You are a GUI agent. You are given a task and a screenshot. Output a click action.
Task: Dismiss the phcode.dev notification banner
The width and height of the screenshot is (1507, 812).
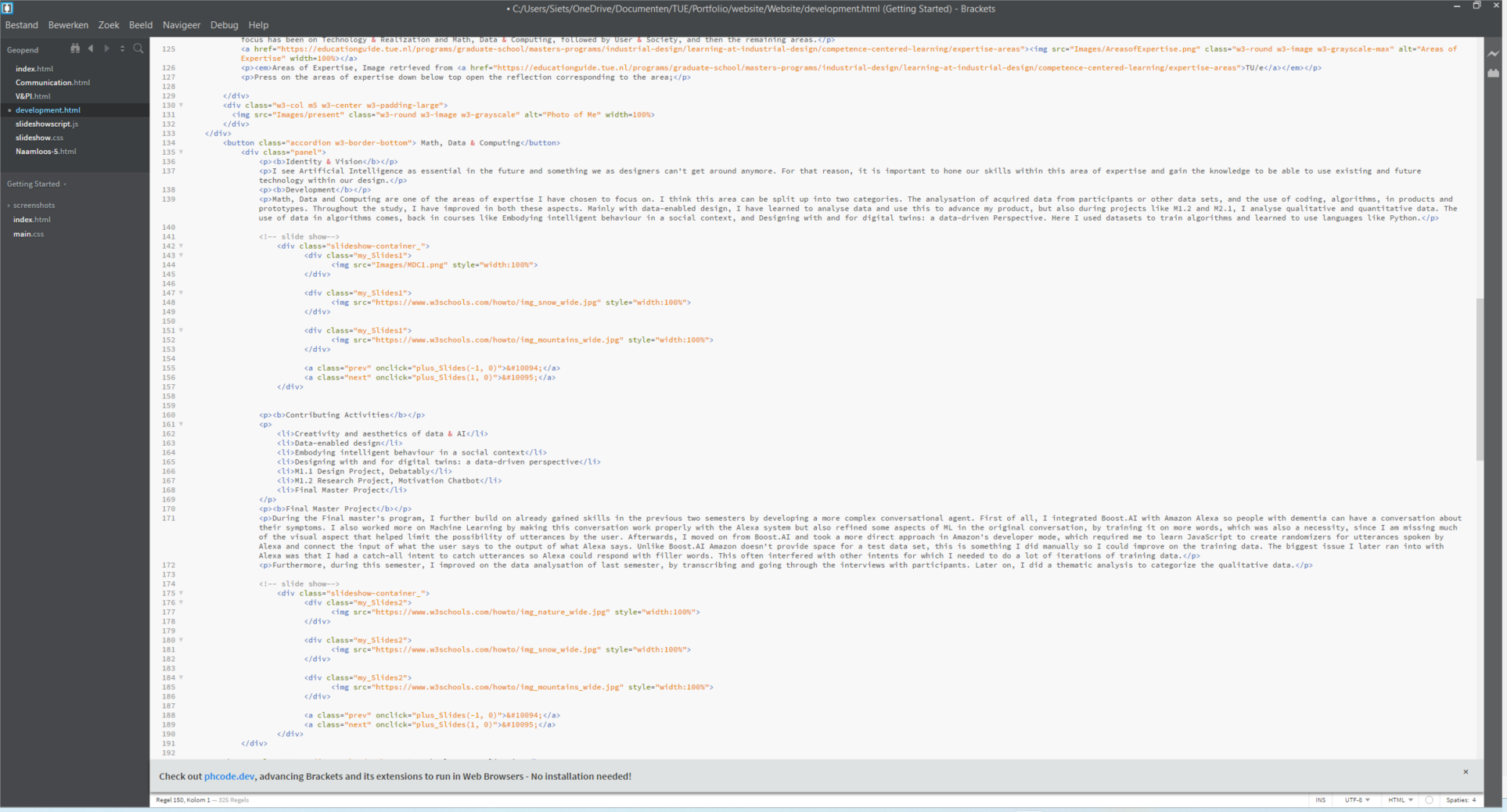coord(1466,772)
